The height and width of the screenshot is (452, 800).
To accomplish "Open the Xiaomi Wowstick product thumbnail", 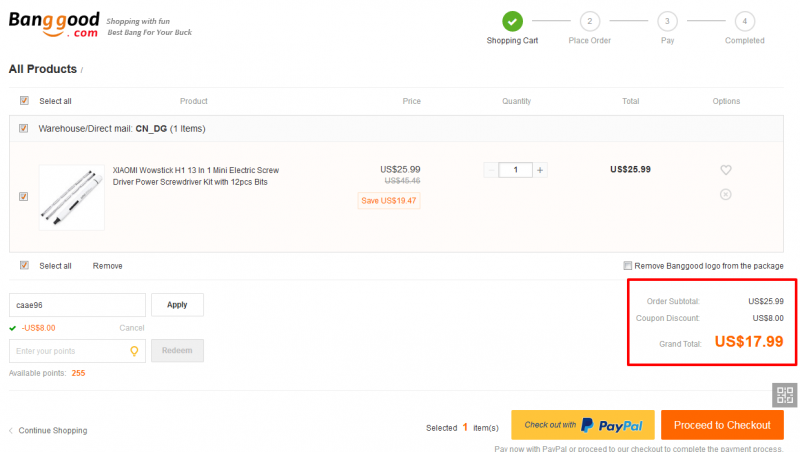I will point(71,197).
